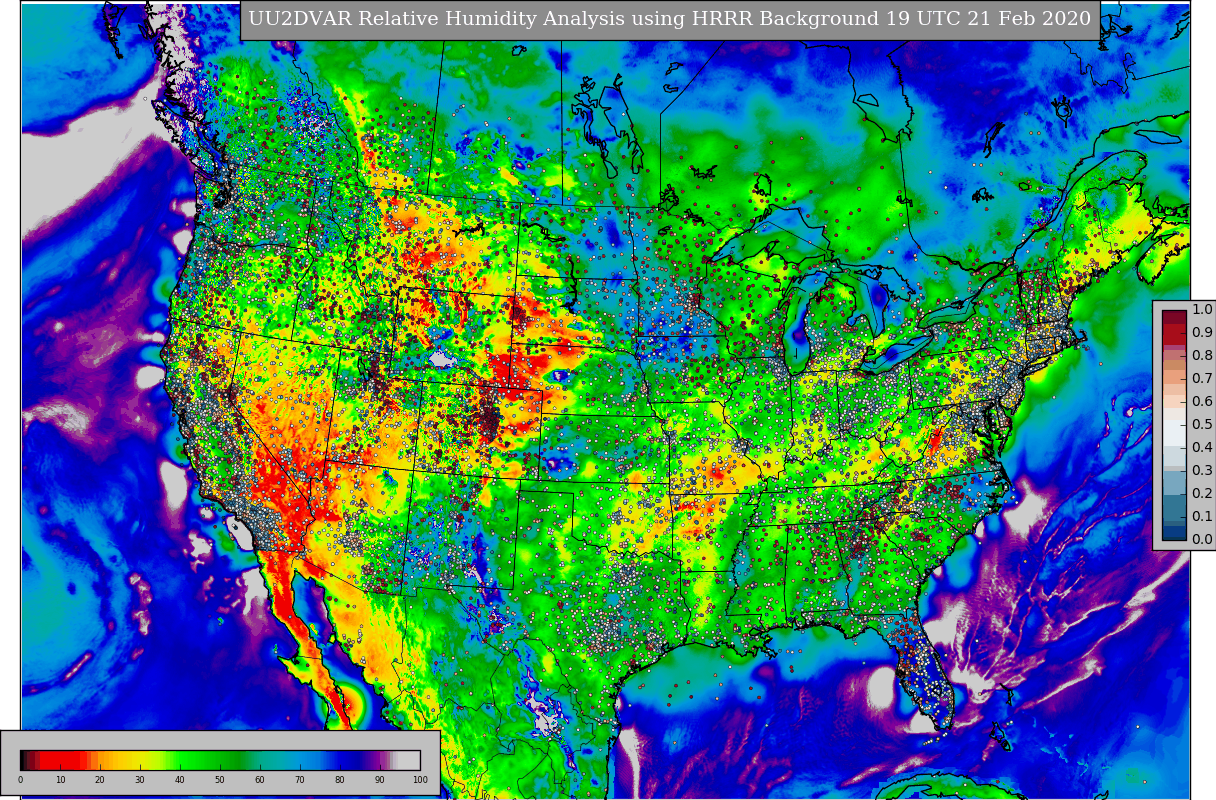
Task: Click the 50 tick on the humidity scale
Action: (220, 780)
